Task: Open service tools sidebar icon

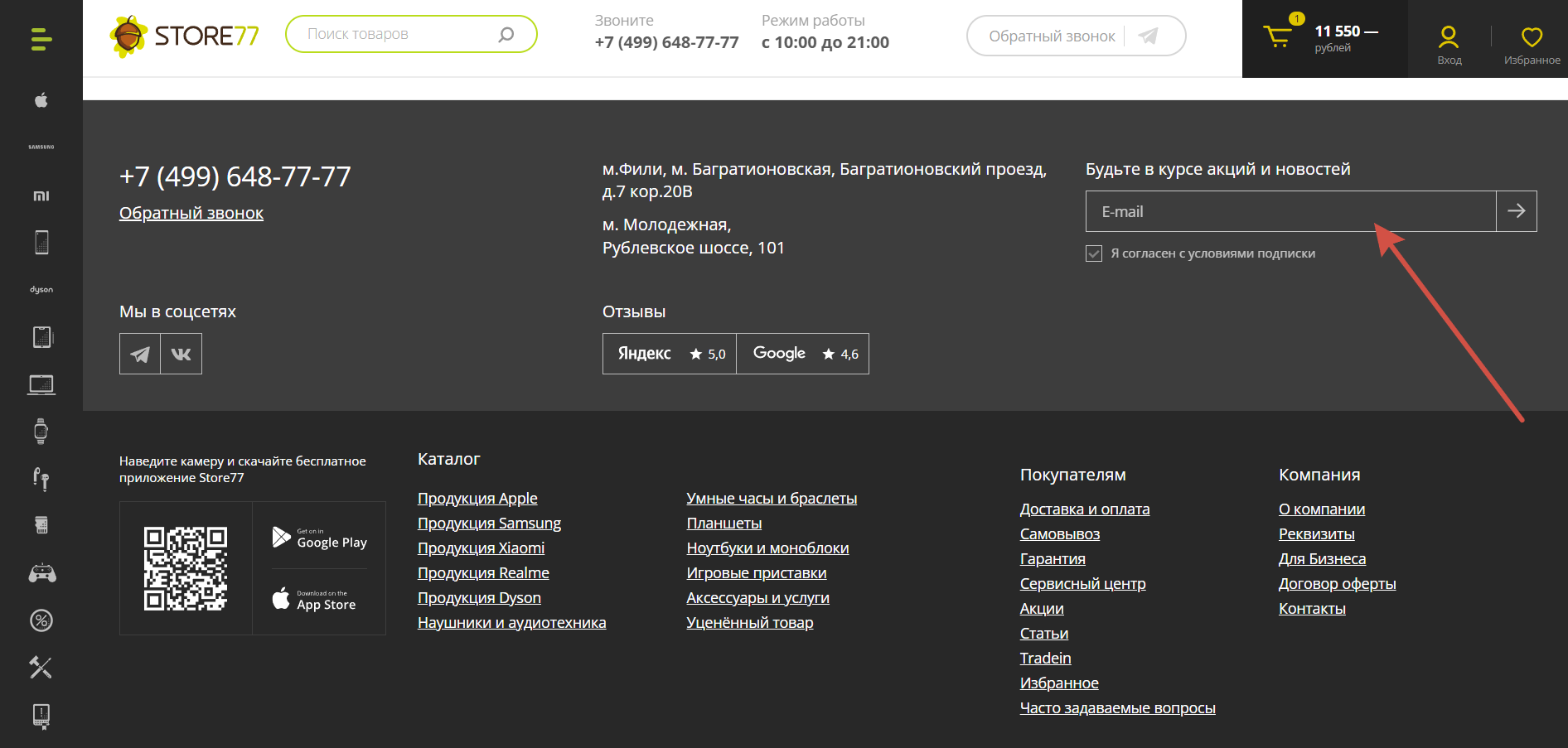Action: tap(41, 668)
